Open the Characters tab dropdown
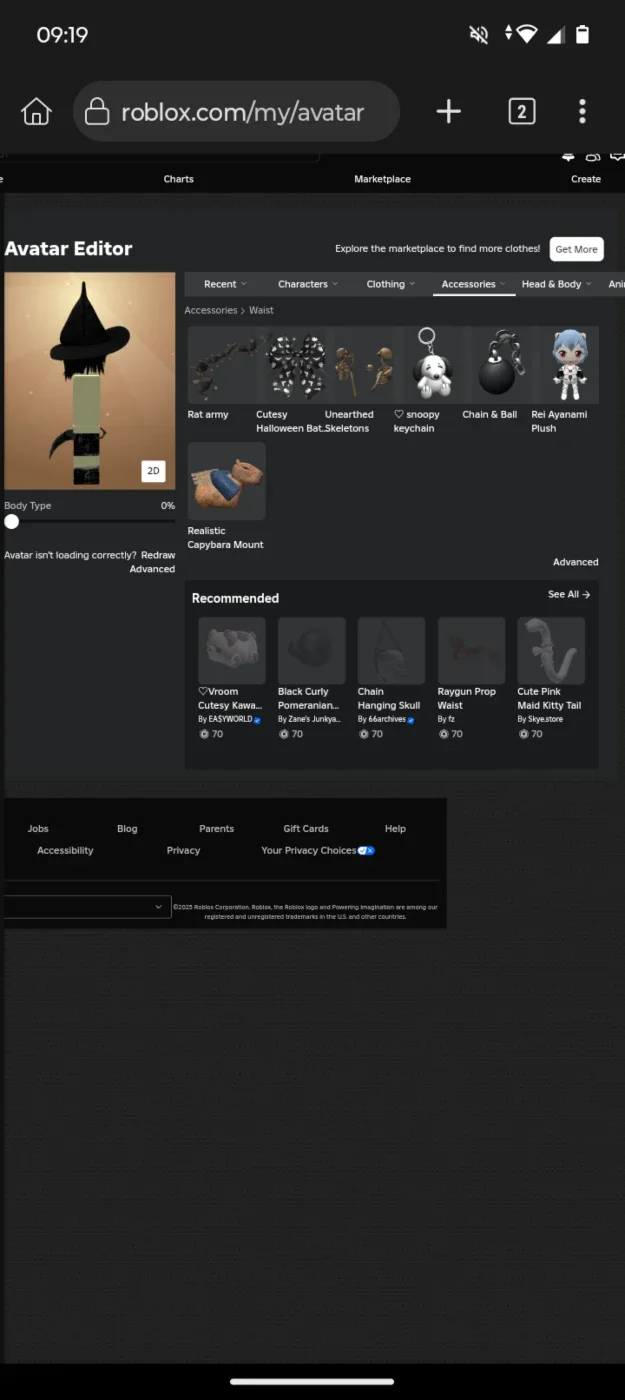This screenshot has width=625, height=1400. click(307, 284)
